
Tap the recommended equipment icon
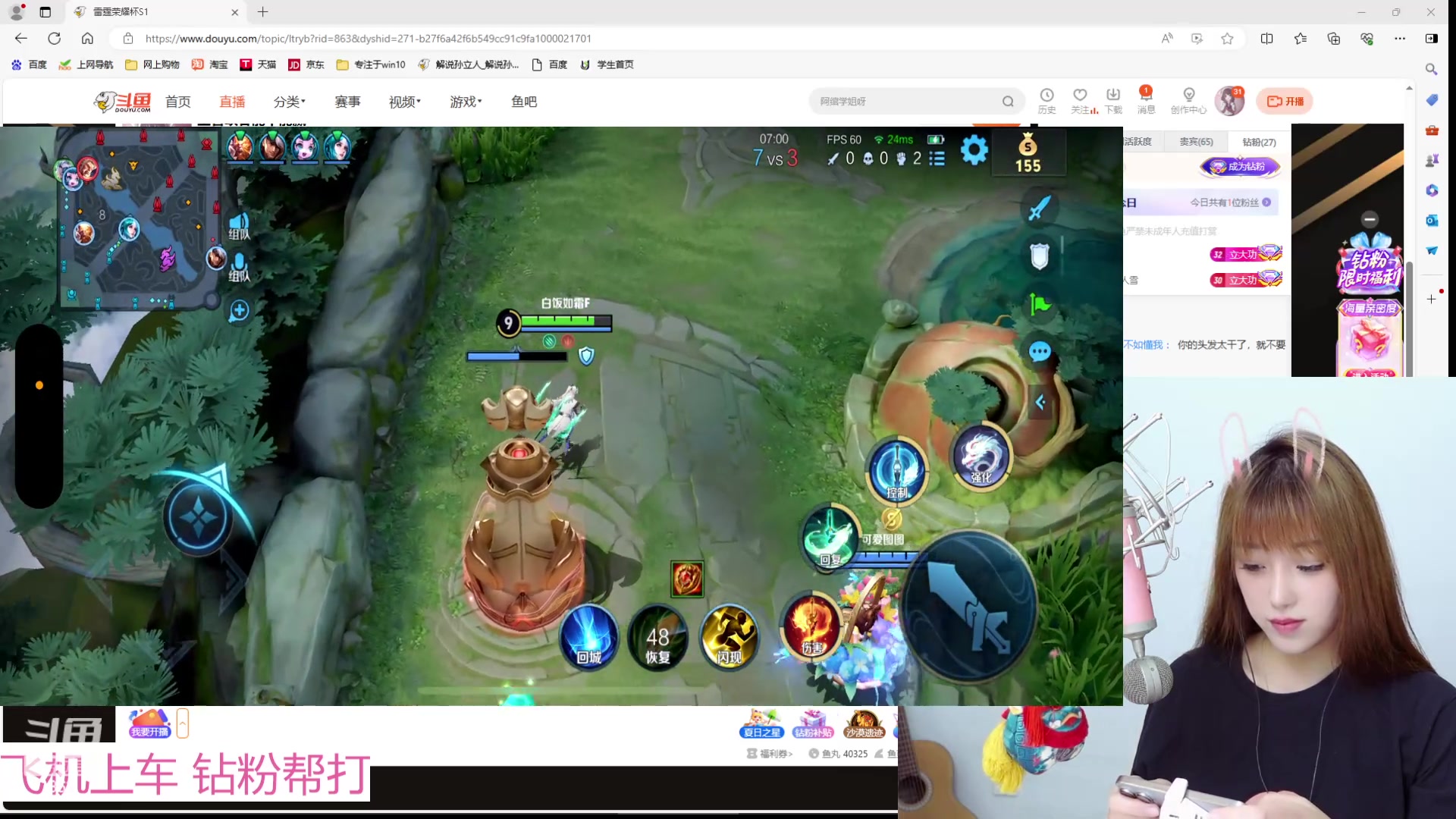click(687, 579)
